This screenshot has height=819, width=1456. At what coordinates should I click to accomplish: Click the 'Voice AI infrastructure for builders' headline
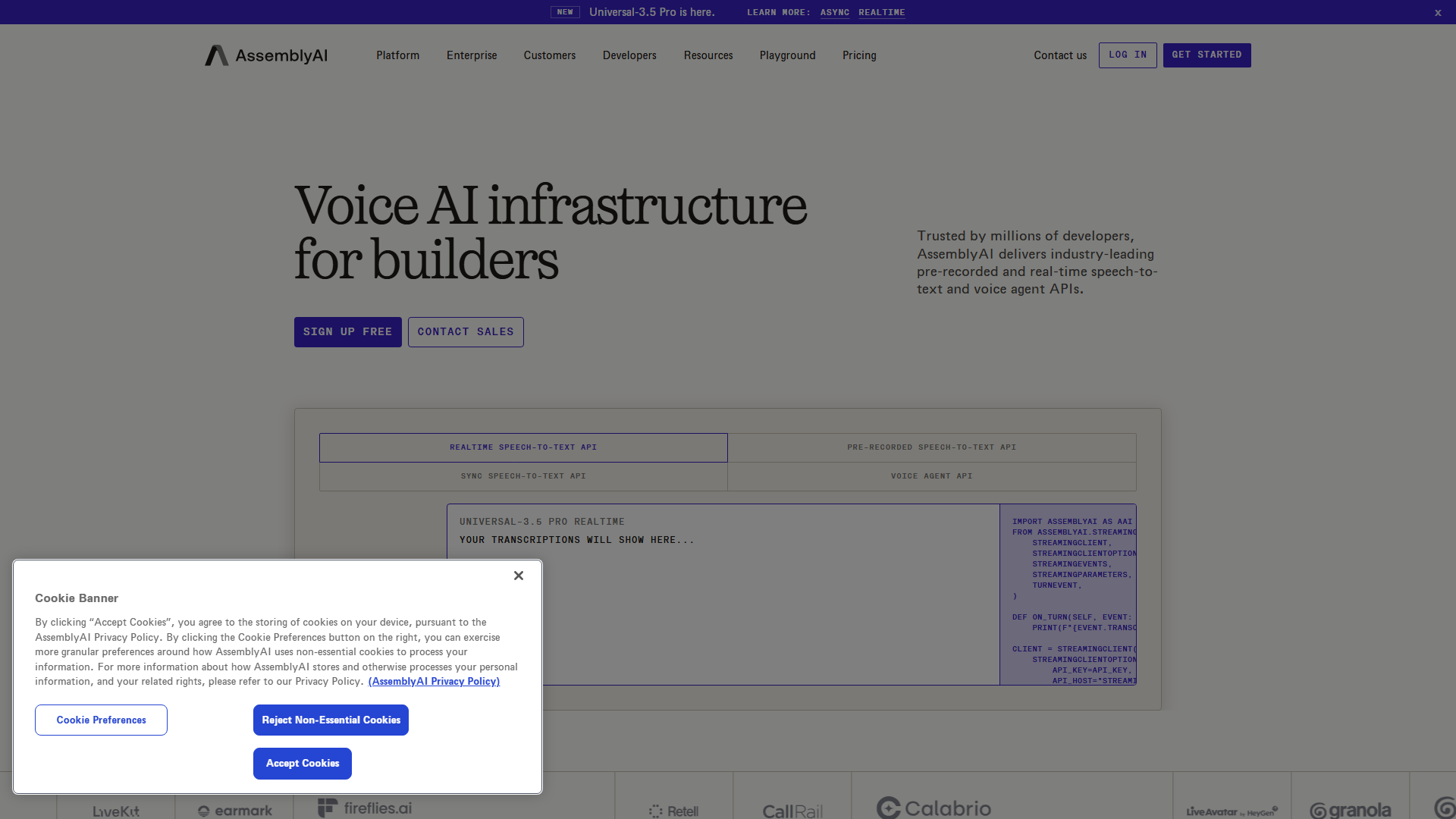coord(551,232)
